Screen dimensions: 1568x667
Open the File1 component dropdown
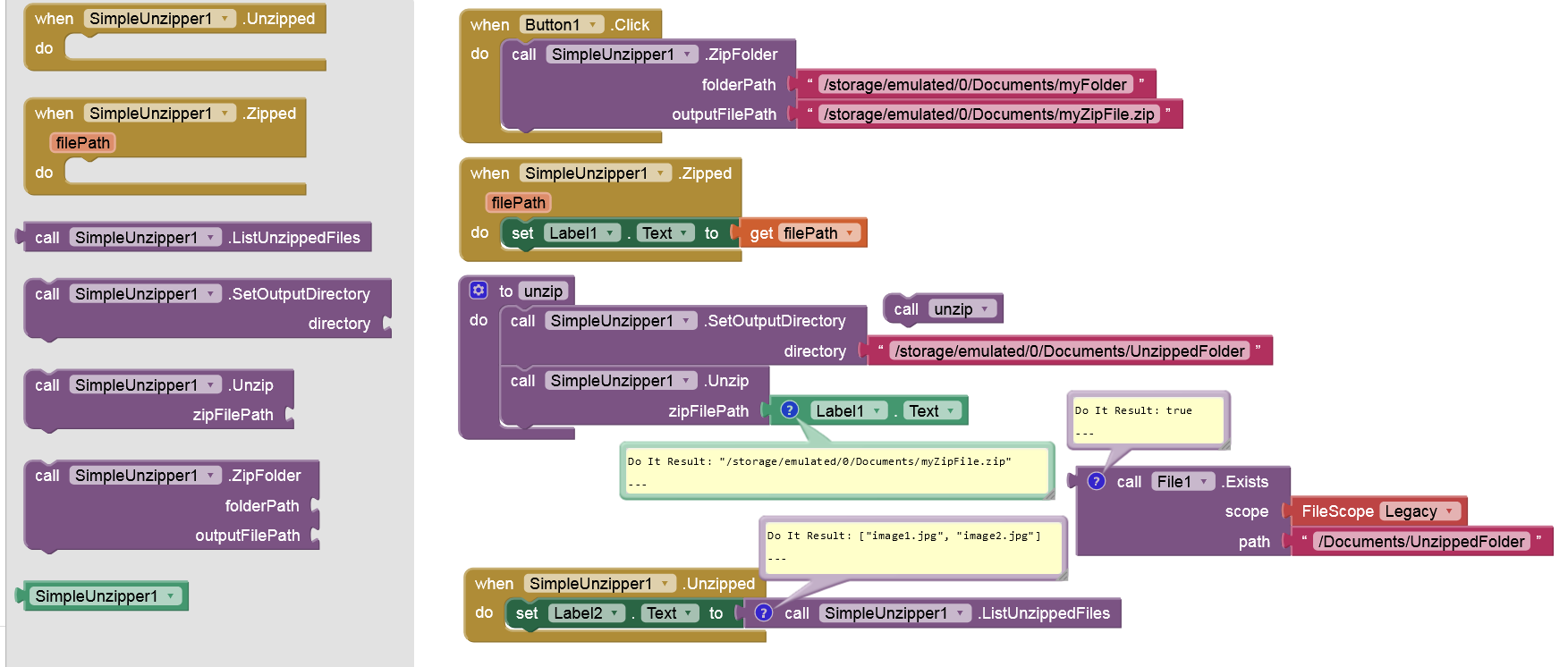(x=1182, y=482)
